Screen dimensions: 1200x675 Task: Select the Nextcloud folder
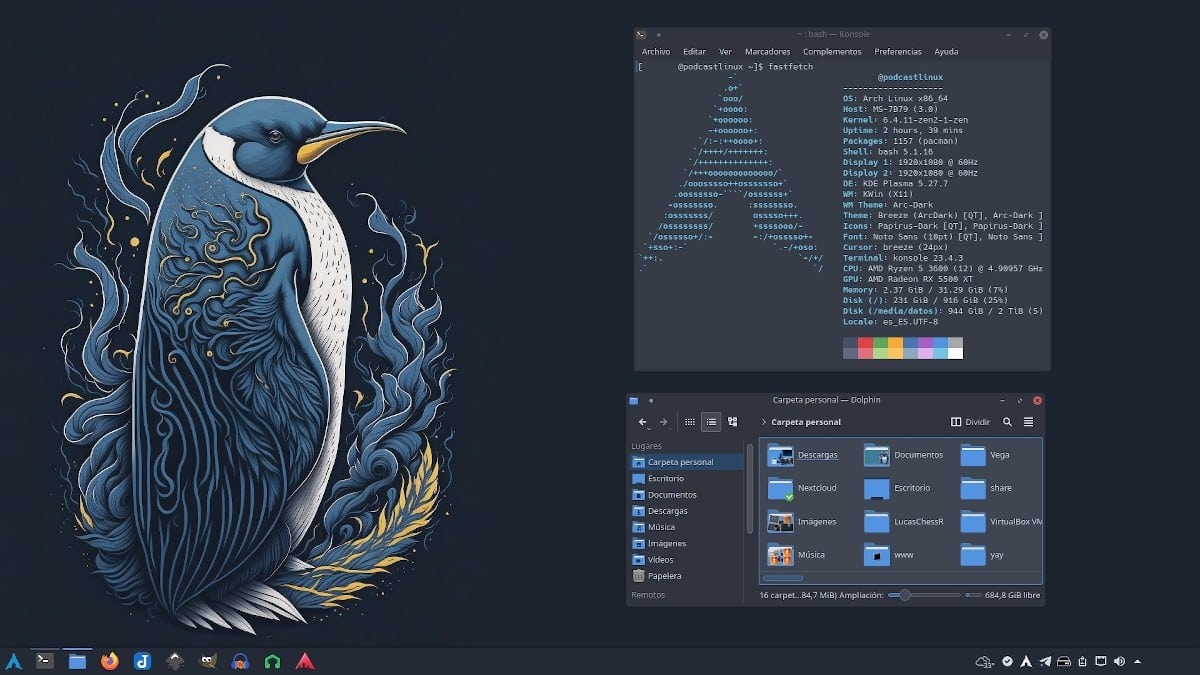tap(803, 488)
